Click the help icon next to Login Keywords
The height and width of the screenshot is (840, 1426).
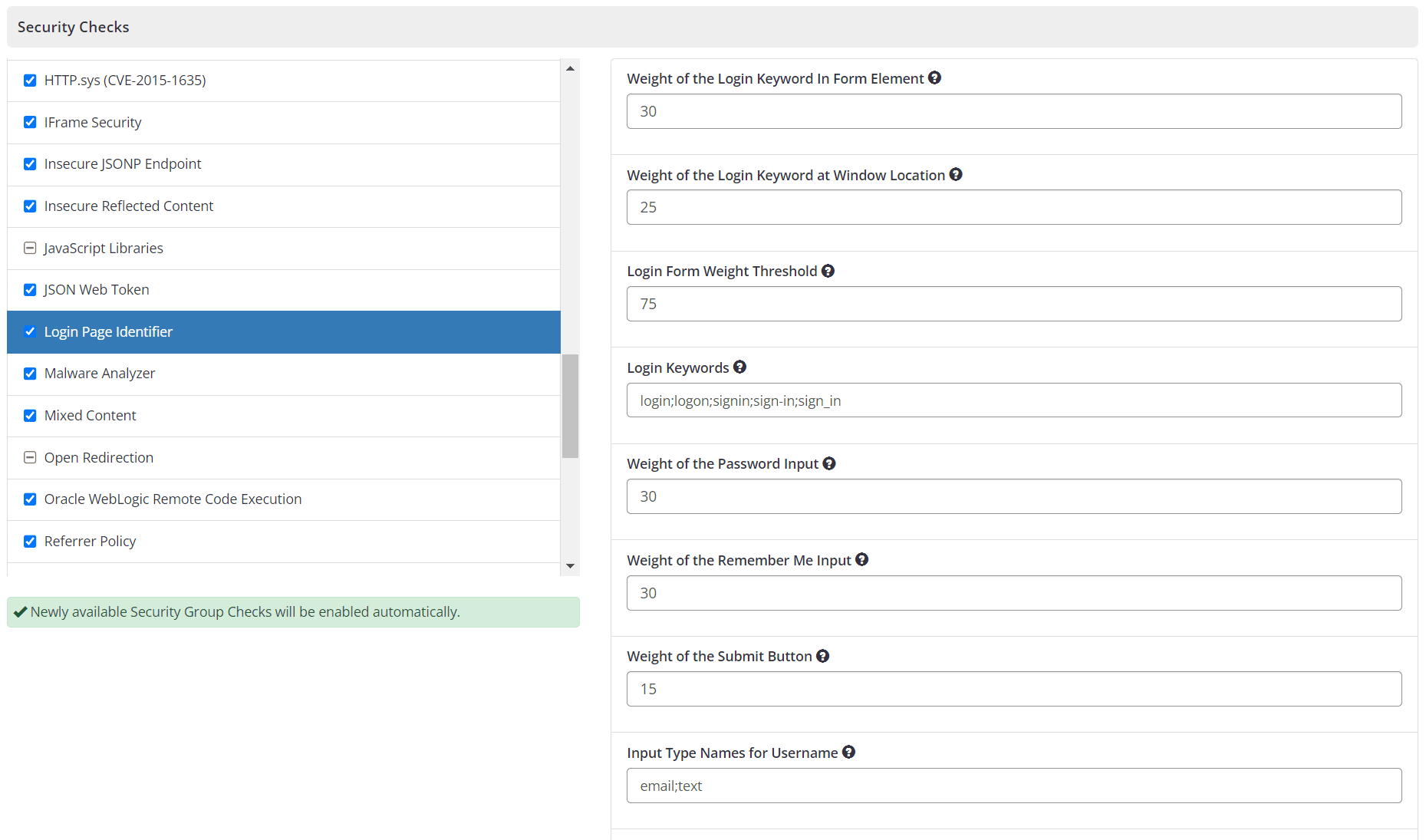(x=739, y=367)
